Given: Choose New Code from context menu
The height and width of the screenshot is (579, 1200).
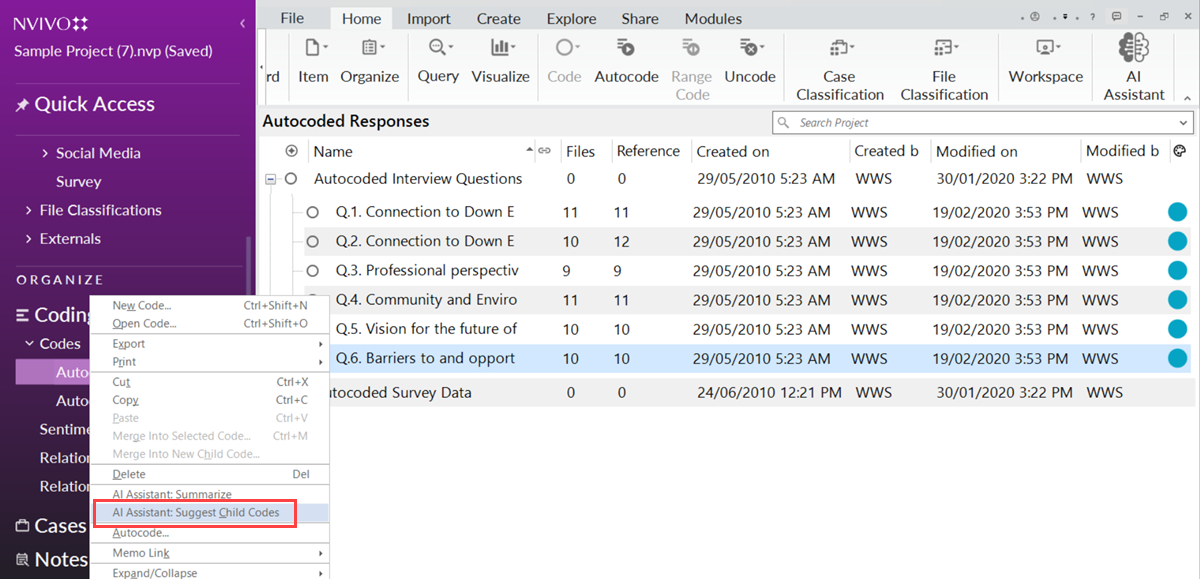Looking at the screenshot, I should pyautogui.click(x=209, y=306).
